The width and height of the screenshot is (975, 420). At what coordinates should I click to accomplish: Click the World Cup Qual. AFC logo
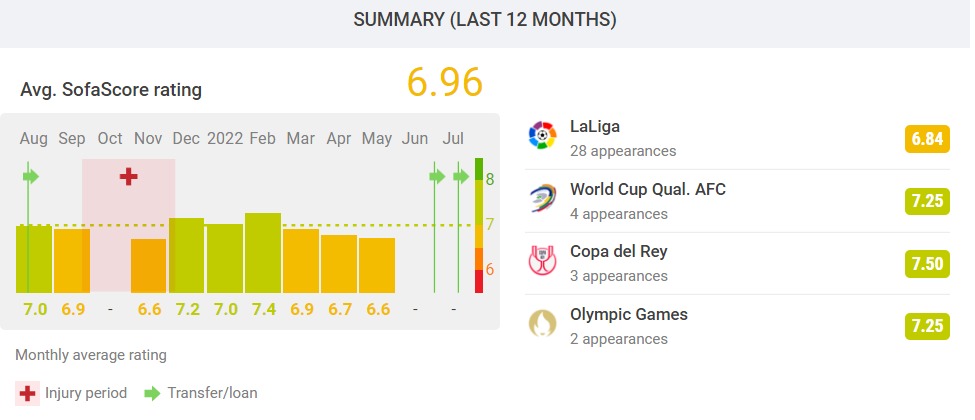click(x=542, y=199)
